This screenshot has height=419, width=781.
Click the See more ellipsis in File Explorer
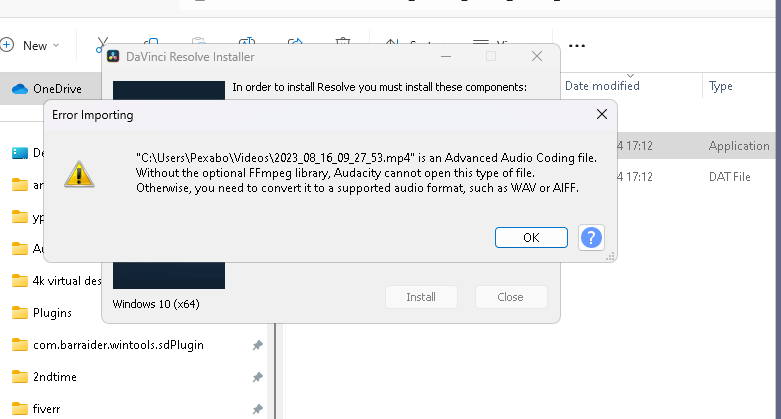click(577, 45)
